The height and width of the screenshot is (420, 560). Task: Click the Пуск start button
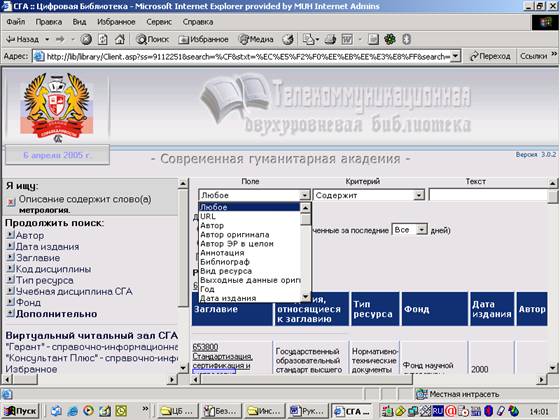(x=21, y=411)
